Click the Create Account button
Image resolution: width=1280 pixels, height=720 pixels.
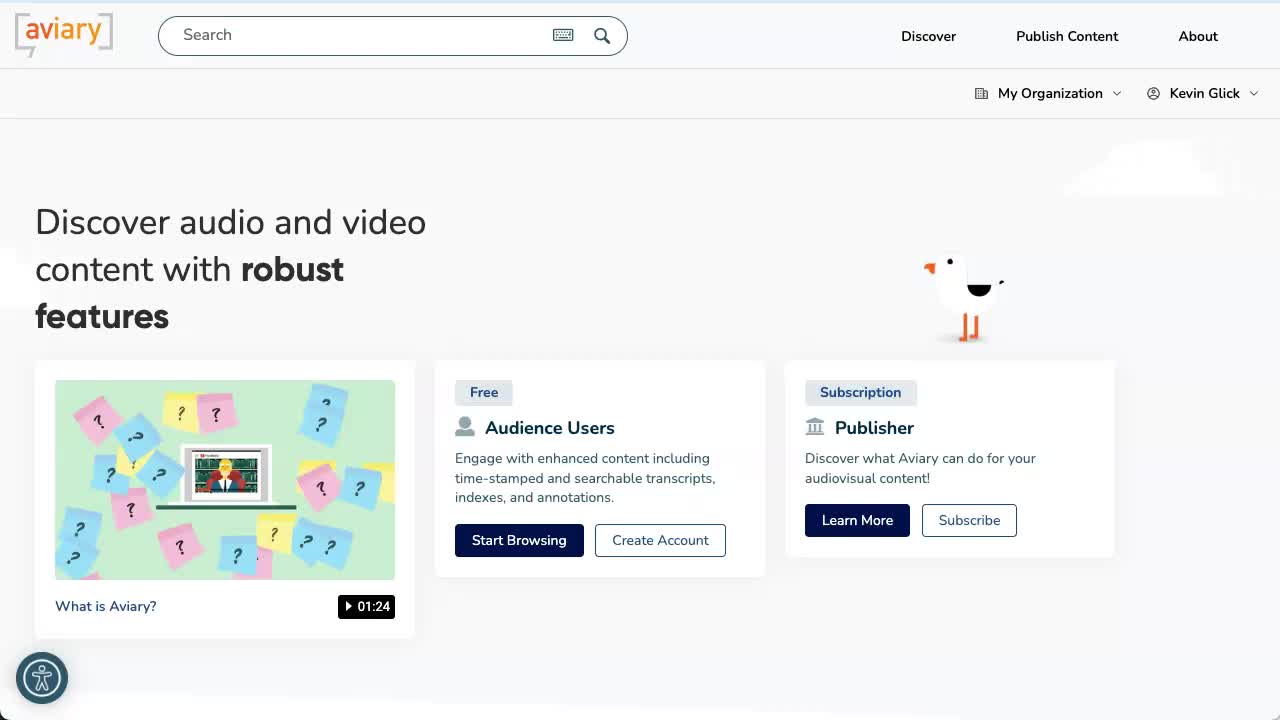660,540
